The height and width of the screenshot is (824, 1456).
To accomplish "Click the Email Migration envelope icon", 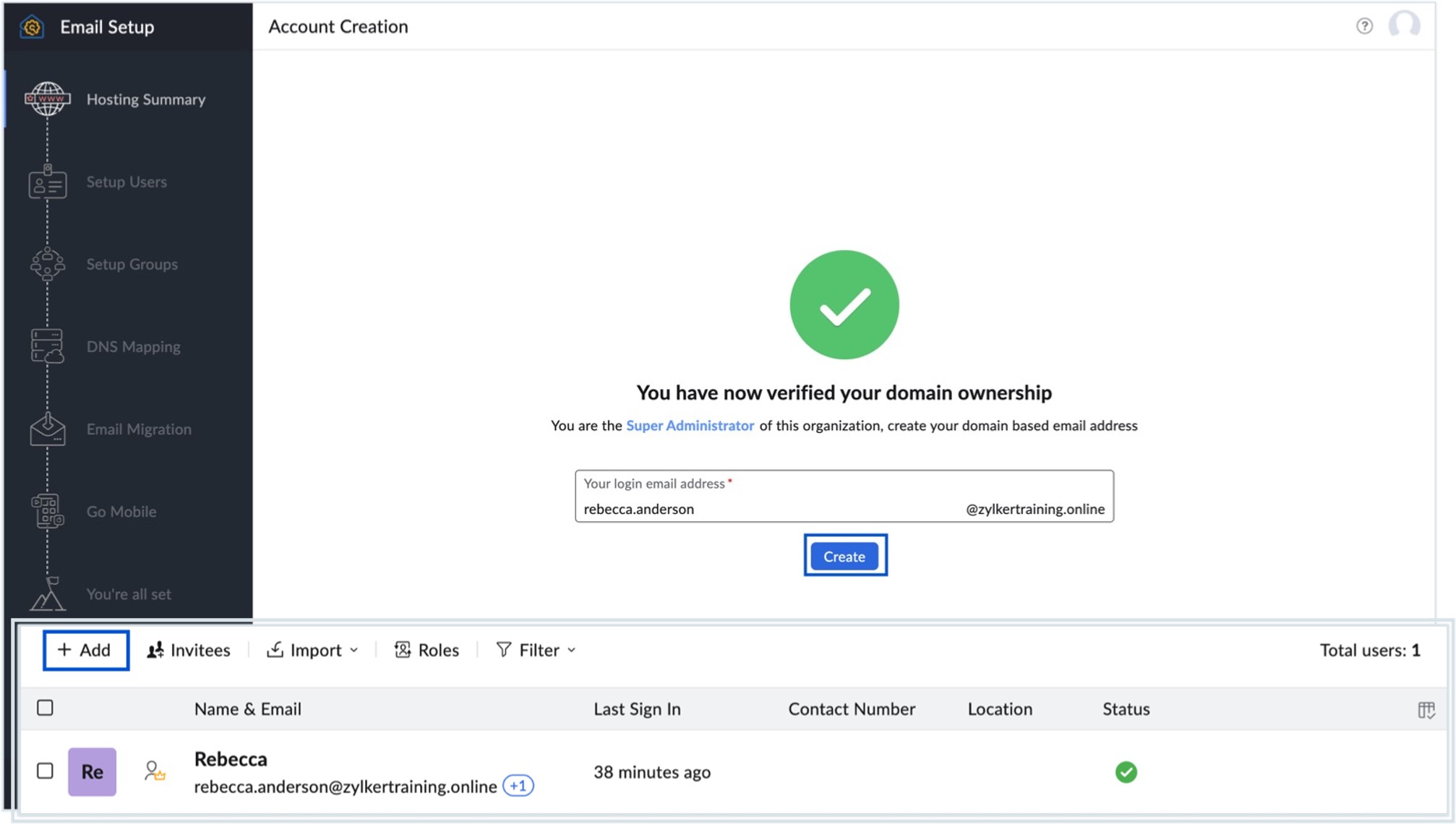I will tap(48, 429).
